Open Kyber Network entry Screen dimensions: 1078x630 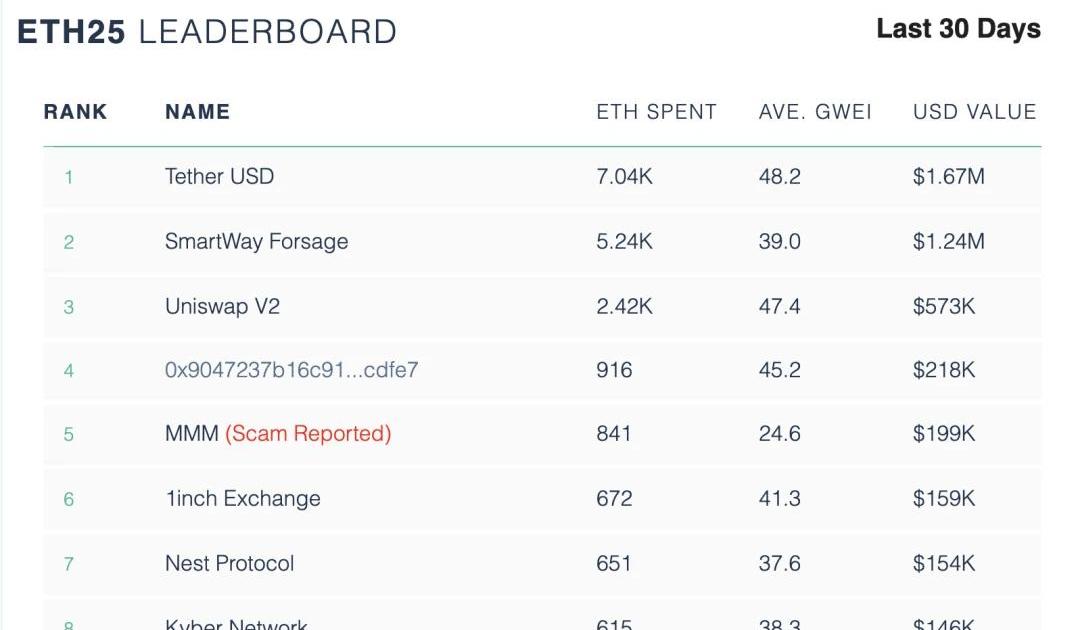236,624
